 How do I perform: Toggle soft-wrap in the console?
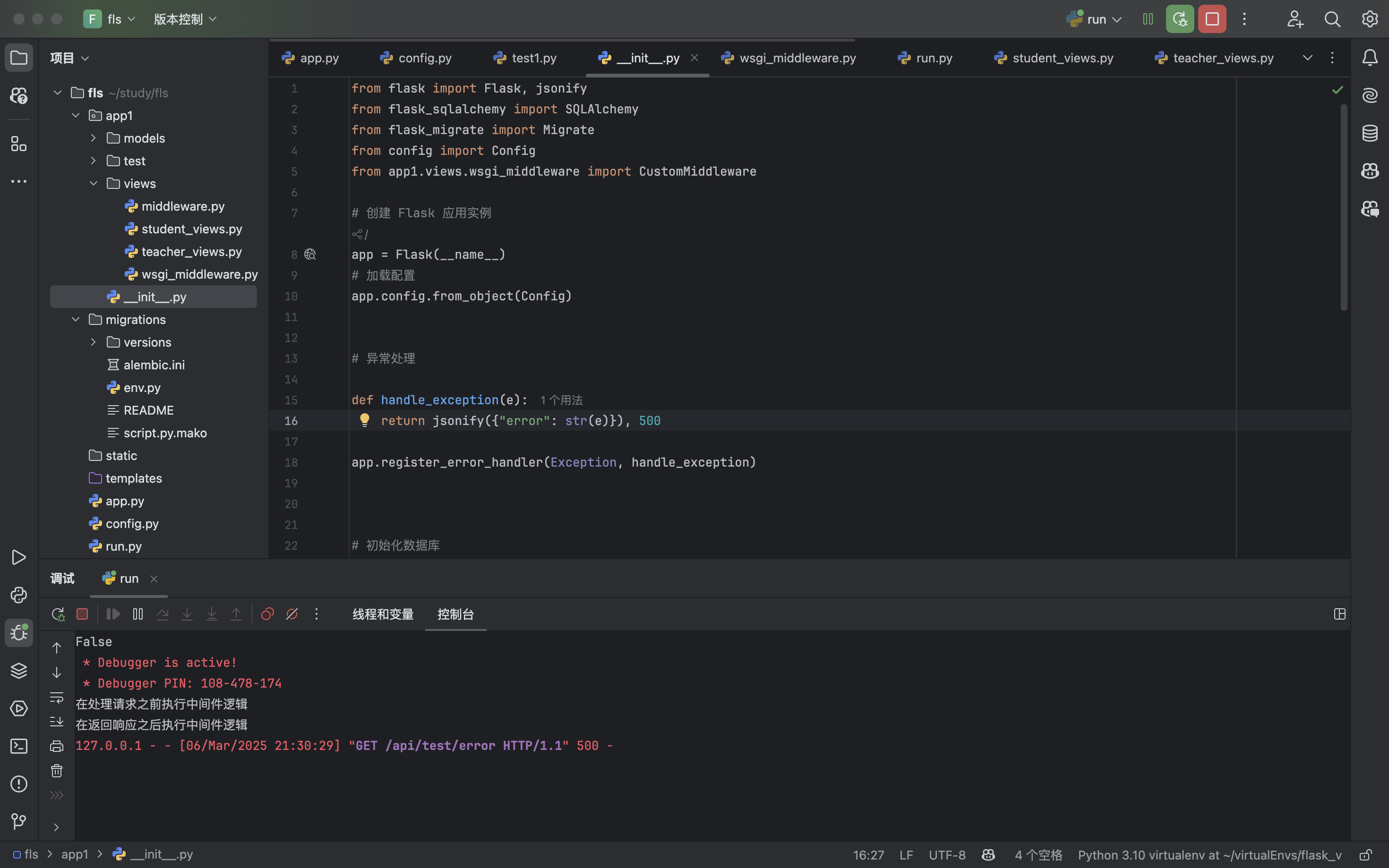(56, 698)
